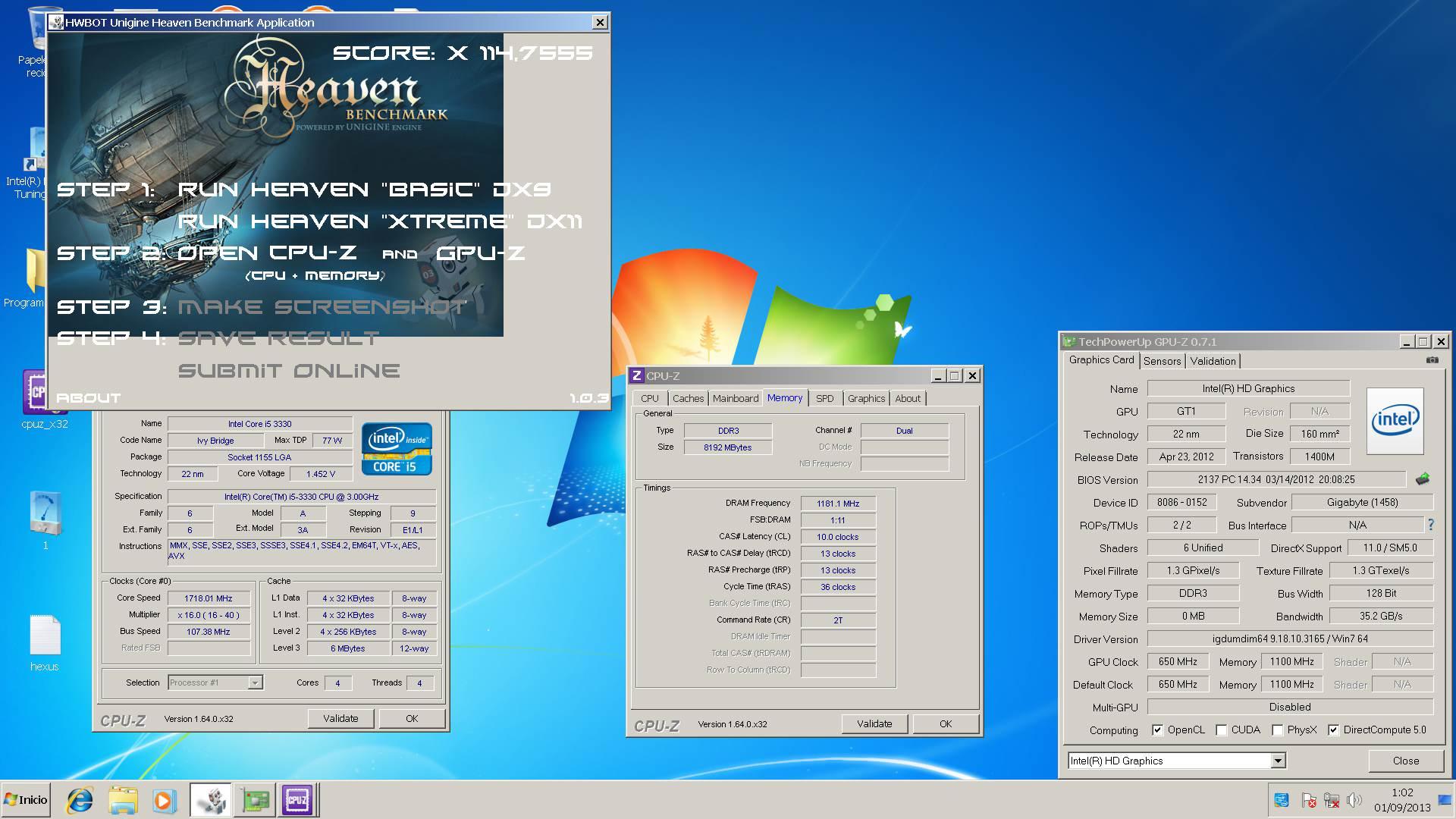The image size is (1456, 819).
Task: Click the Intel Core i5 badge in CPU-Z
Action: tap(397, 449)
